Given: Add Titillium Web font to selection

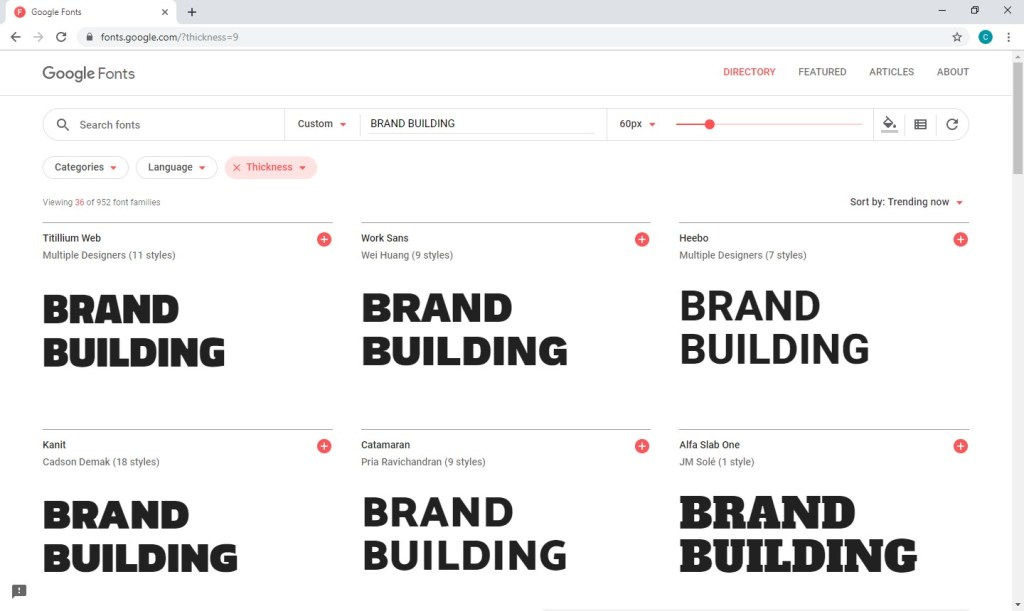Looking at the screenshot, I should pyautogui.click(x=324, y=239).
